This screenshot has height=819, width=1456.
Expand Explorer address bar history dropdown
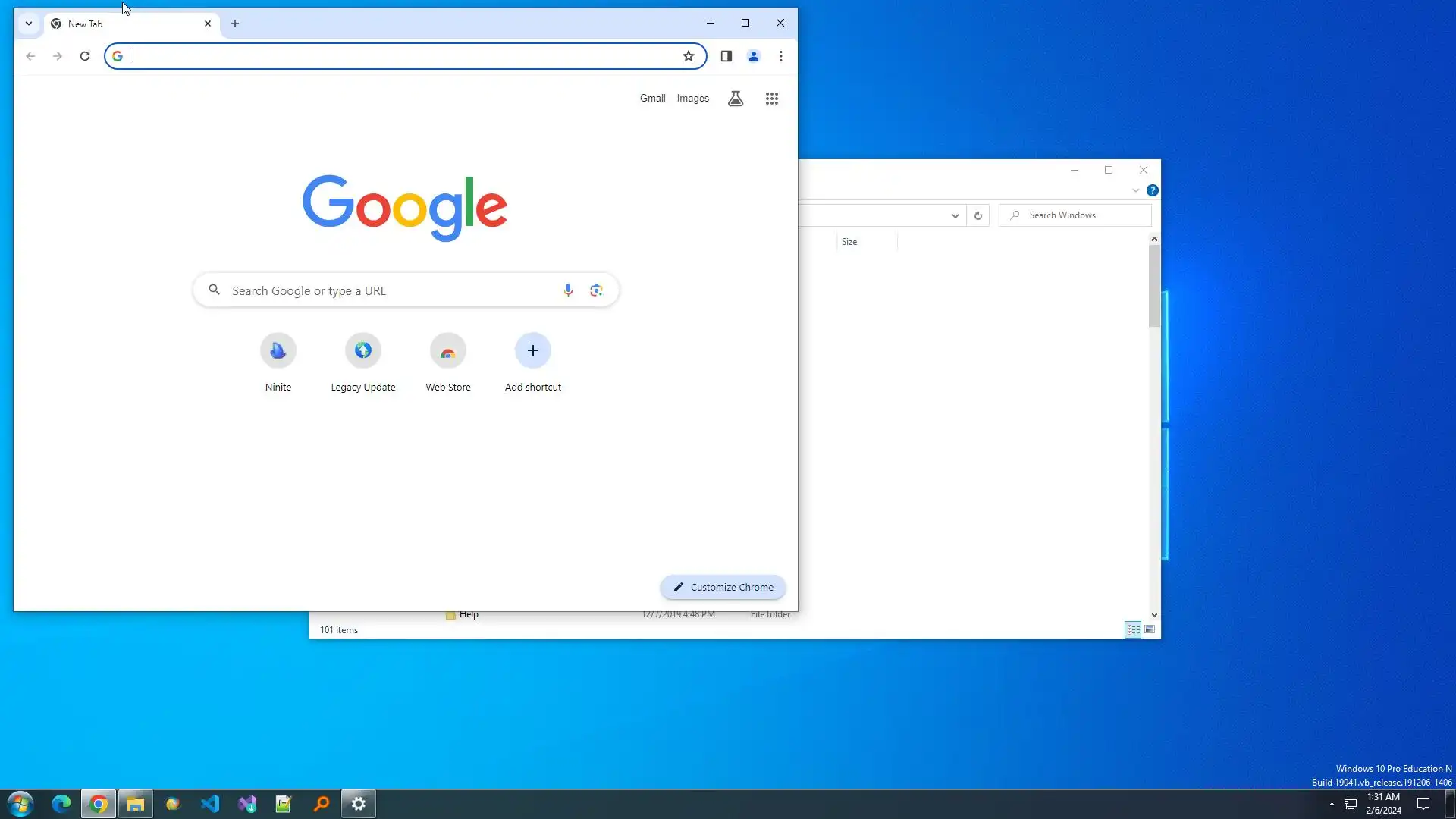(955, 216)
